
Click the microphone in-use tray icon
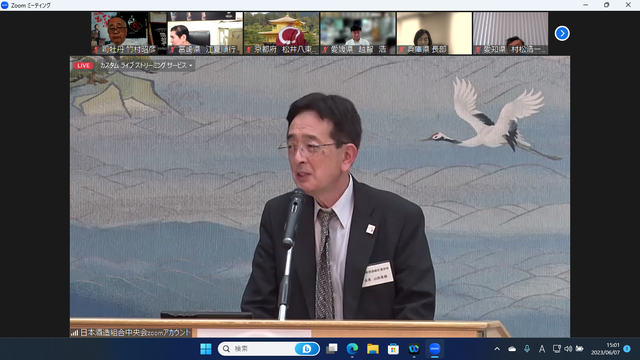[x=527, y=349]
